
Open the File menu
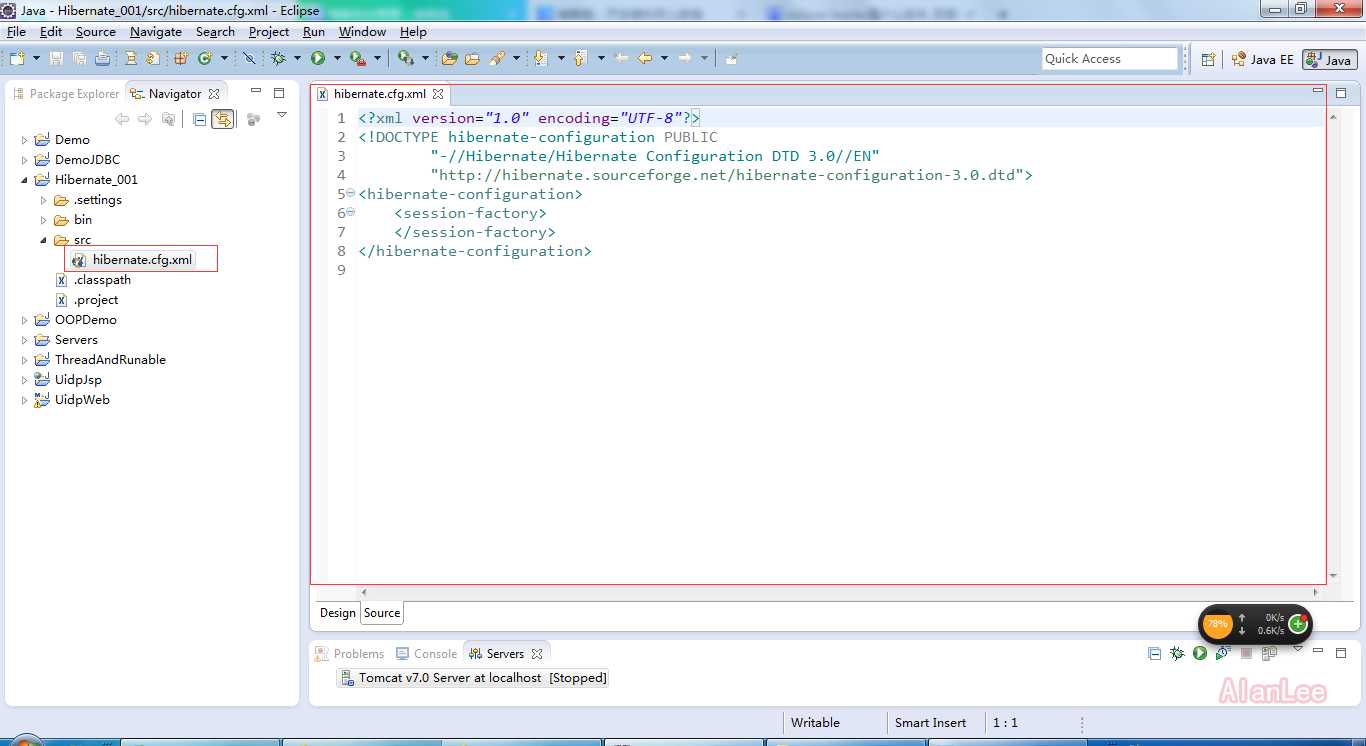point(16,32)
